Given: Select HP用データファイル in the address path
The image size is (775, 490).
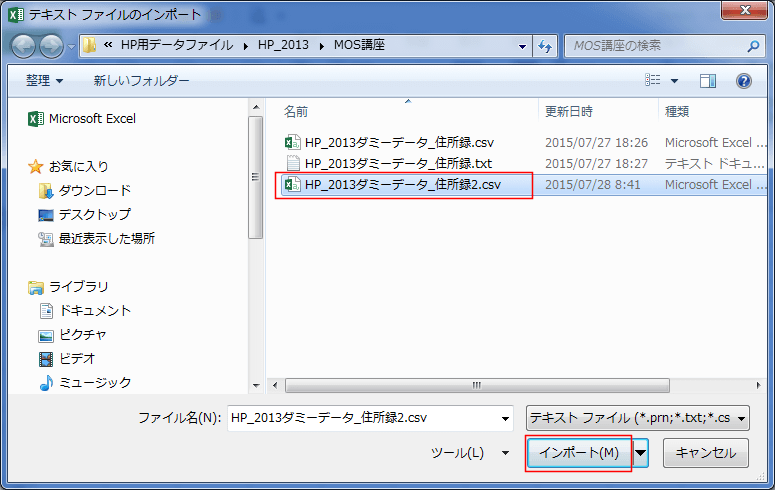Looking at the screenshot, I should [x=176, y=45].
